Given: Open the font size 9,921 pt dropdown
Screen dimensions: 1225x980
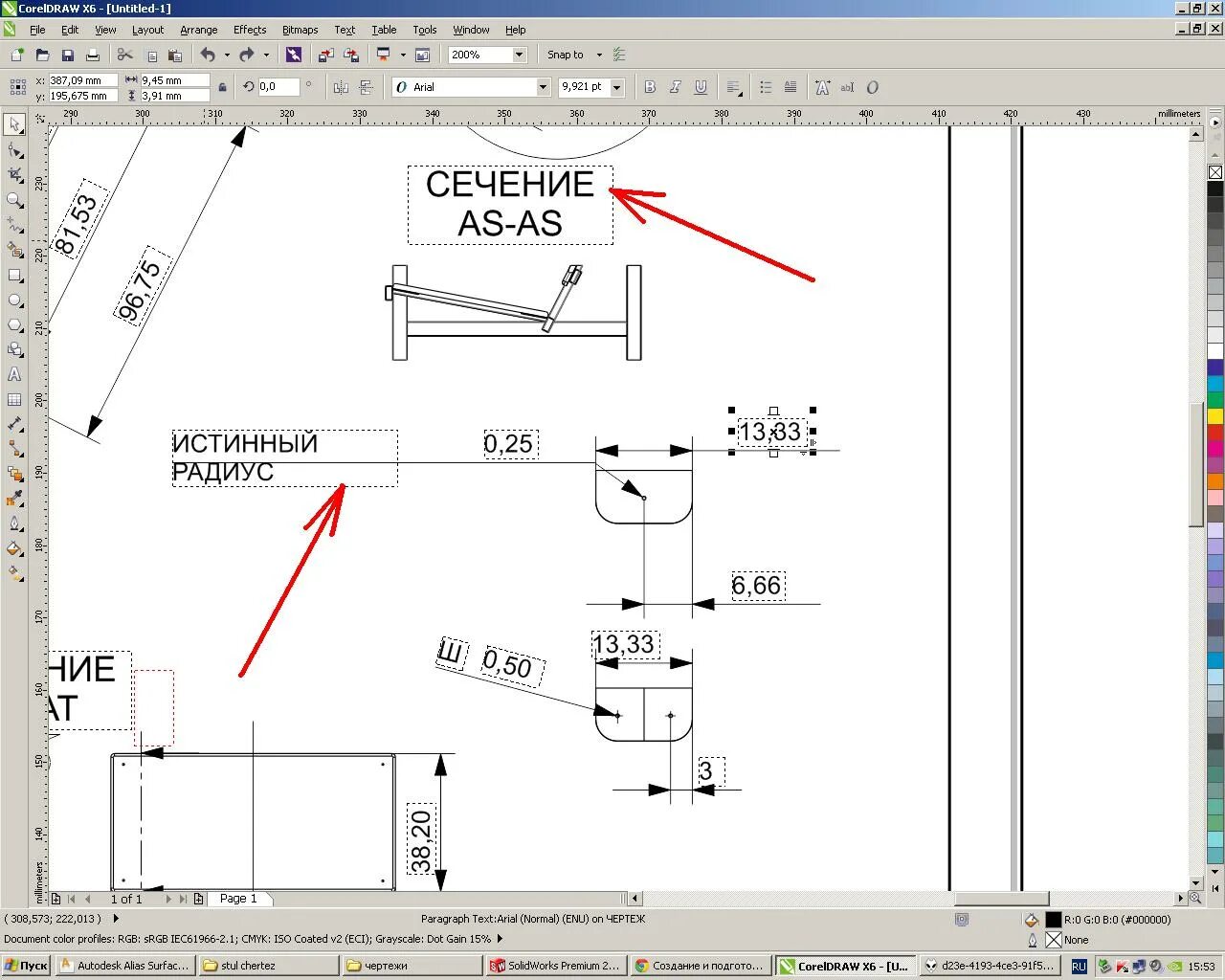Looking at the screenshot, I should [616, 87].
